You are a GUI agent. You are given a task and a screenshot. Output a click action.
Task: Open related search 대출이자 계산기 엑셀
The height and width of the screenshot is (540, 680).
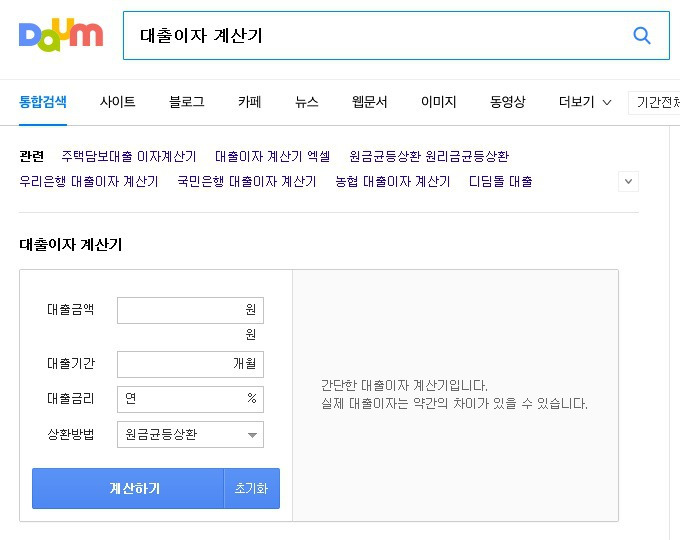(272, 156)
